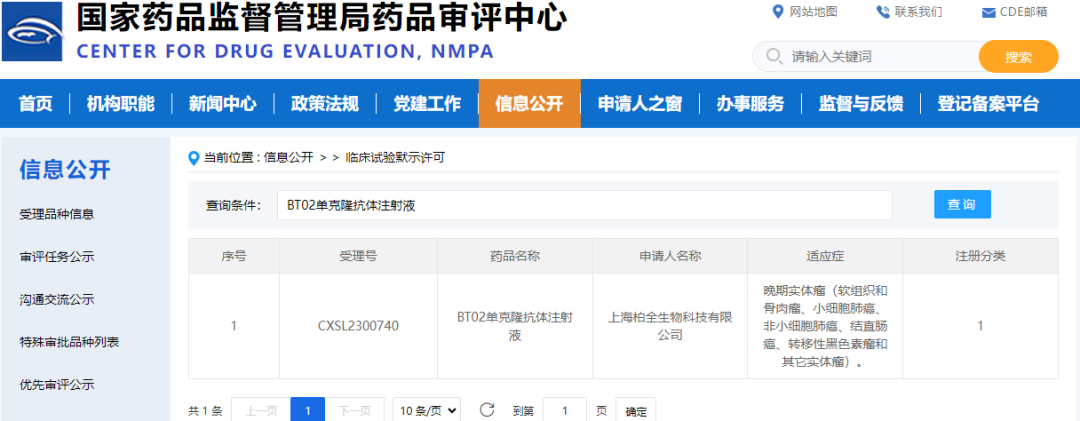
Task: Click the site title 国家药品监督管理局药品审评中心
Action: [321, 18]
